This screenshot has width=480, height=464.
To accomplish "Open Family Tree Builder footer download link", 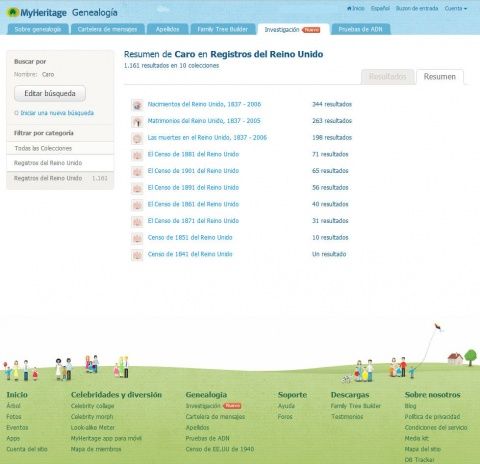I will pyautogui.click(x=356, y=406).
